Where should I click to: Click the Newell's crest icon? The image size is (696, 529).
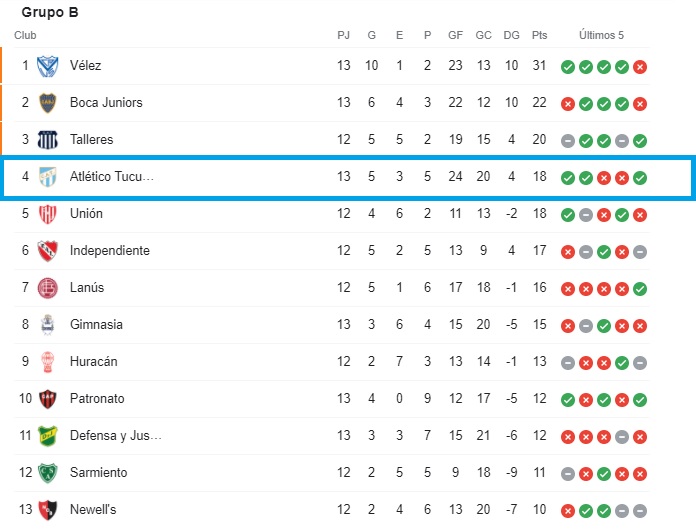[x=47, y=510]
